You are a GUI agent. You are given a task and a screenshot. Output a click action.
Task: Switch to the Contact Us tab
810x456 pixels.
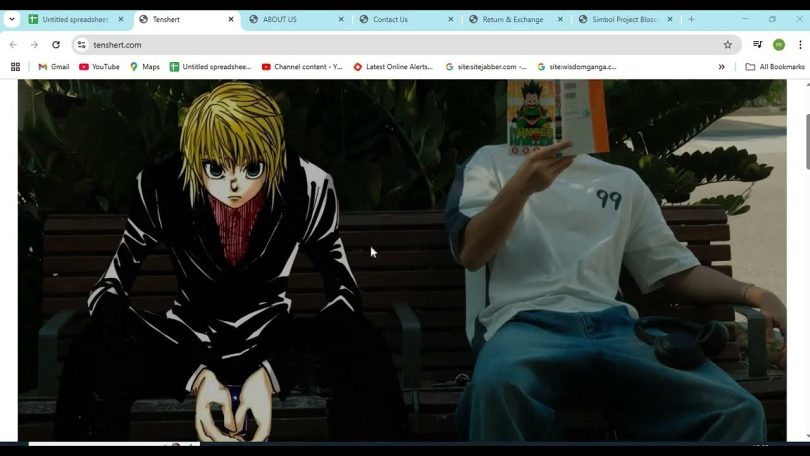point(407,19)
